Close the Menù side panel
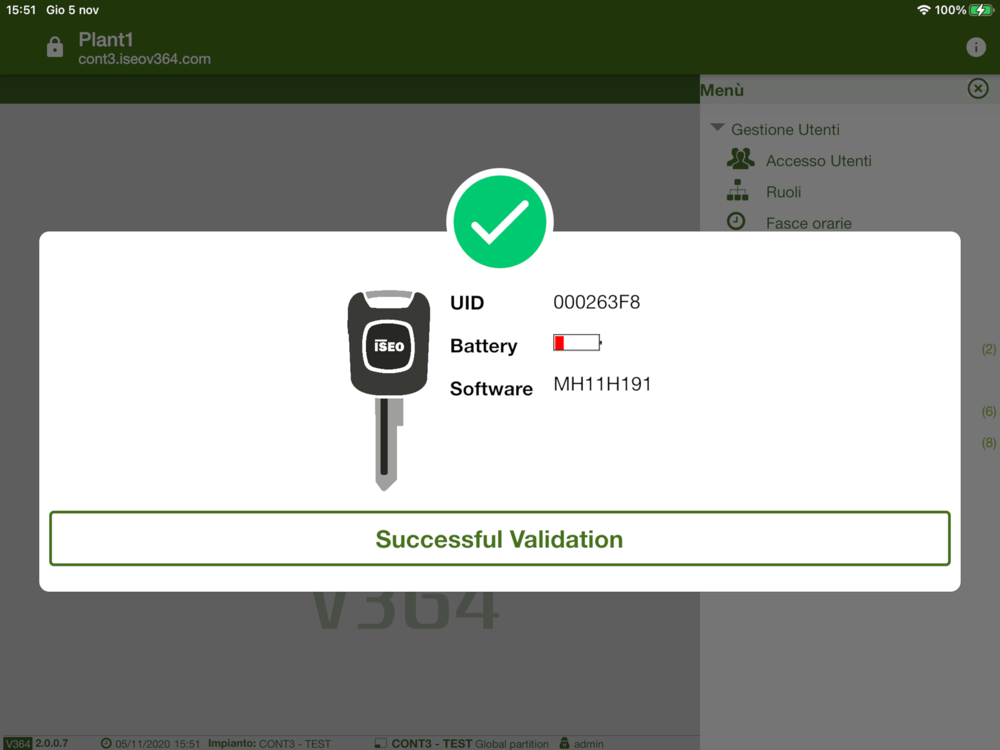 tap(977, 89)
